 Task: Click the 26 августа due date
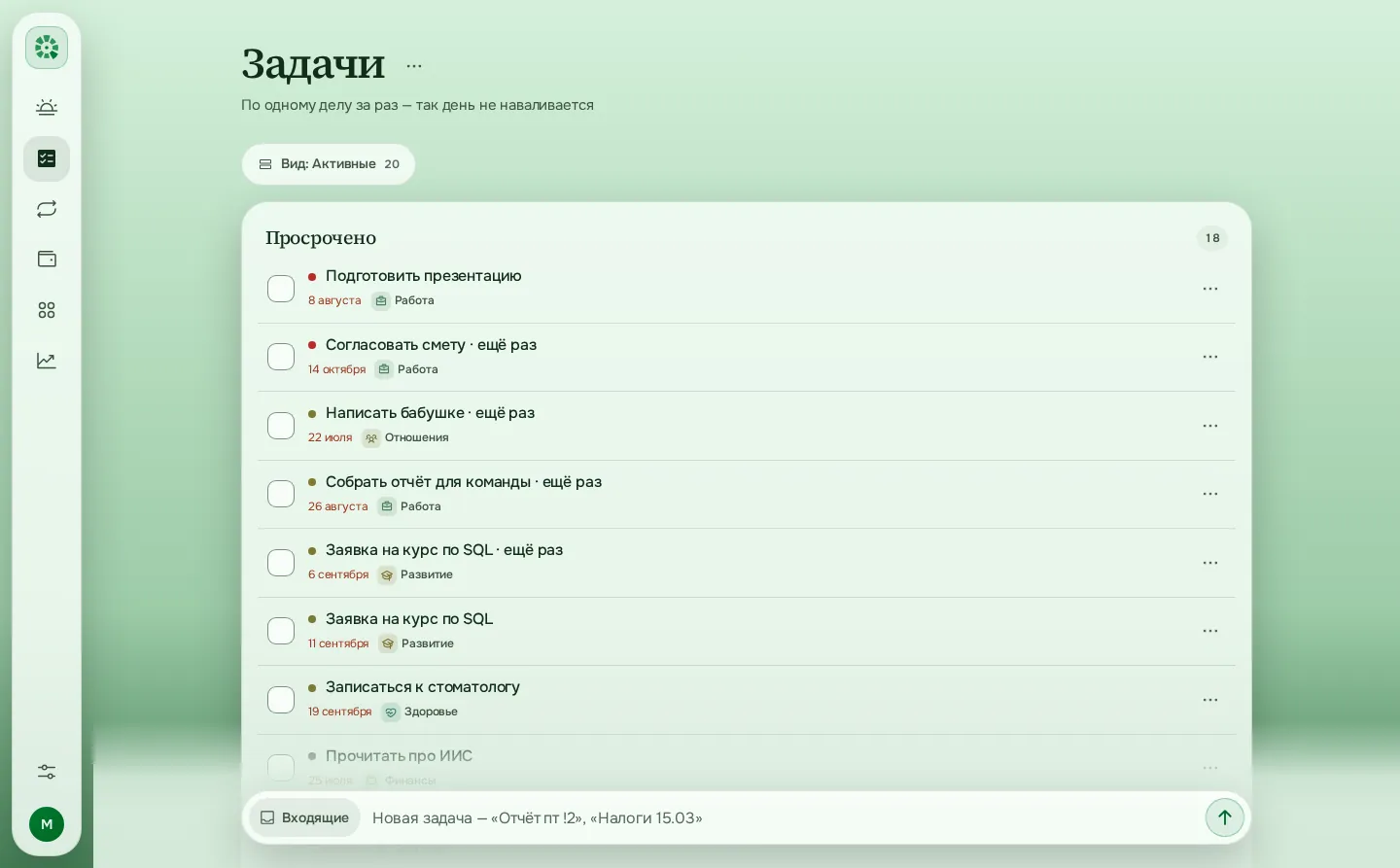(x=337, y=506)
